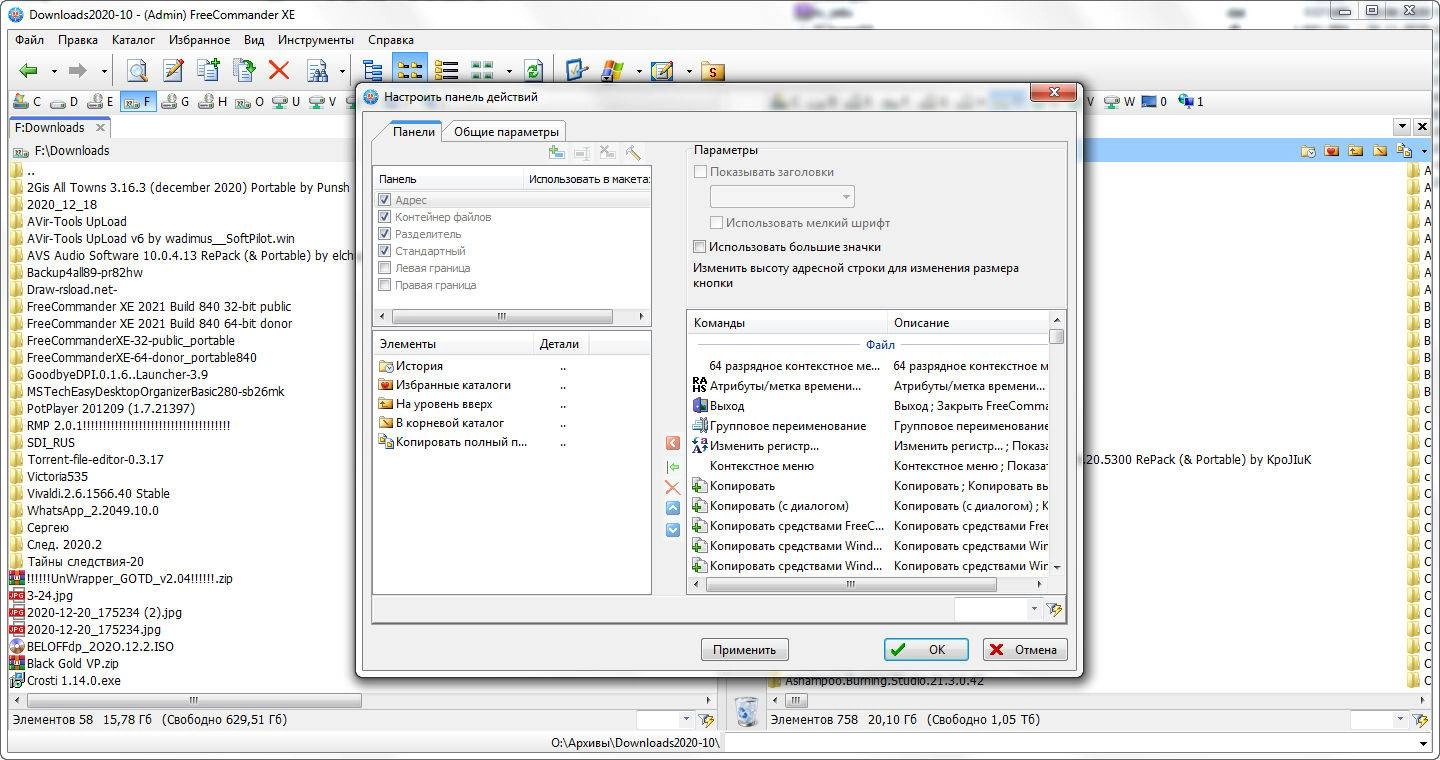
Task: Click the hammer settings icon in dialog
Action: [x=633, y=153]
